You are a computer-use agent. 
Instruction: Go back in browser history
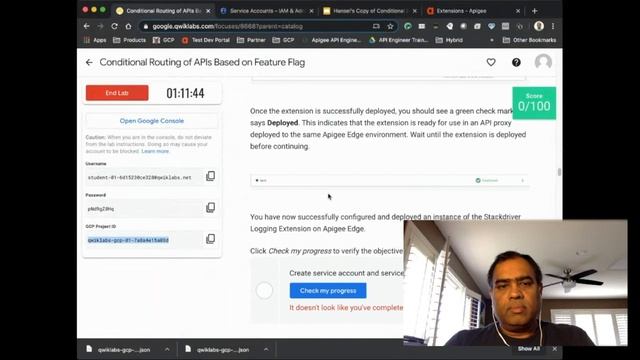[x=87, y=26]
